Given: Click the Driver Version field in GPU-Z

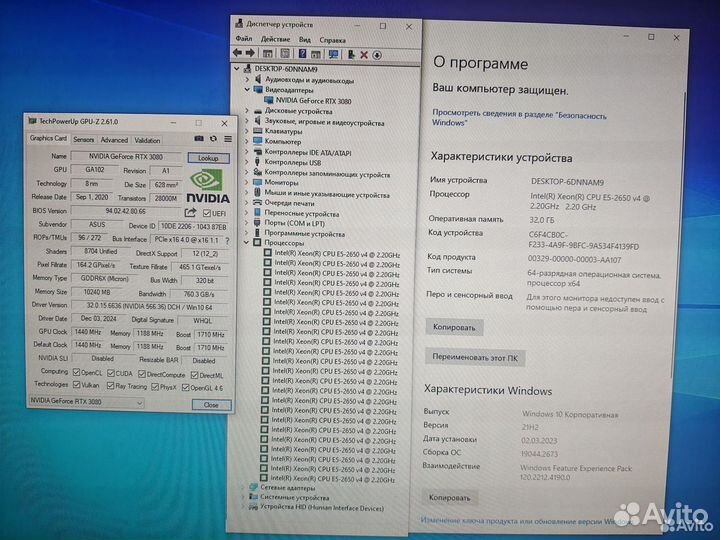Looking at the screenshot, I should pos(149,306).
